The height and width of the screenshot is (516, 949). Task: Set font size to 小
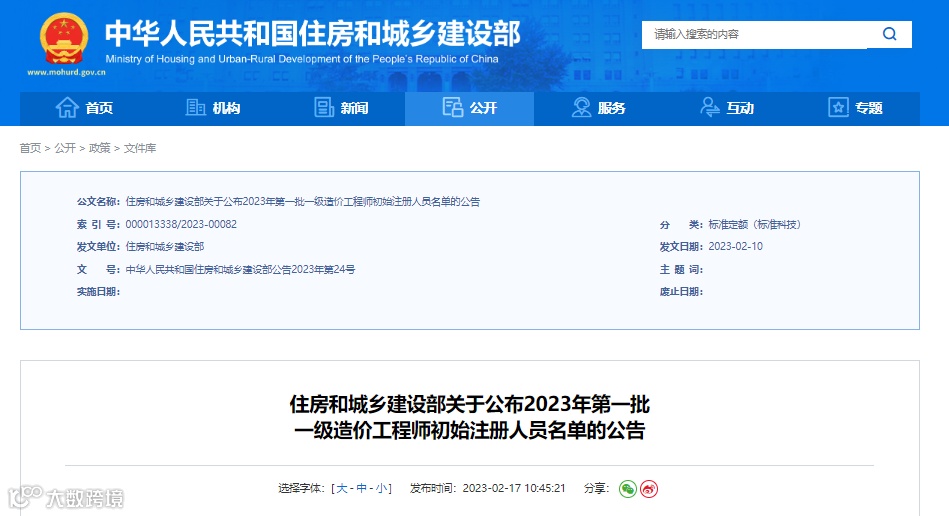point(381,488)
